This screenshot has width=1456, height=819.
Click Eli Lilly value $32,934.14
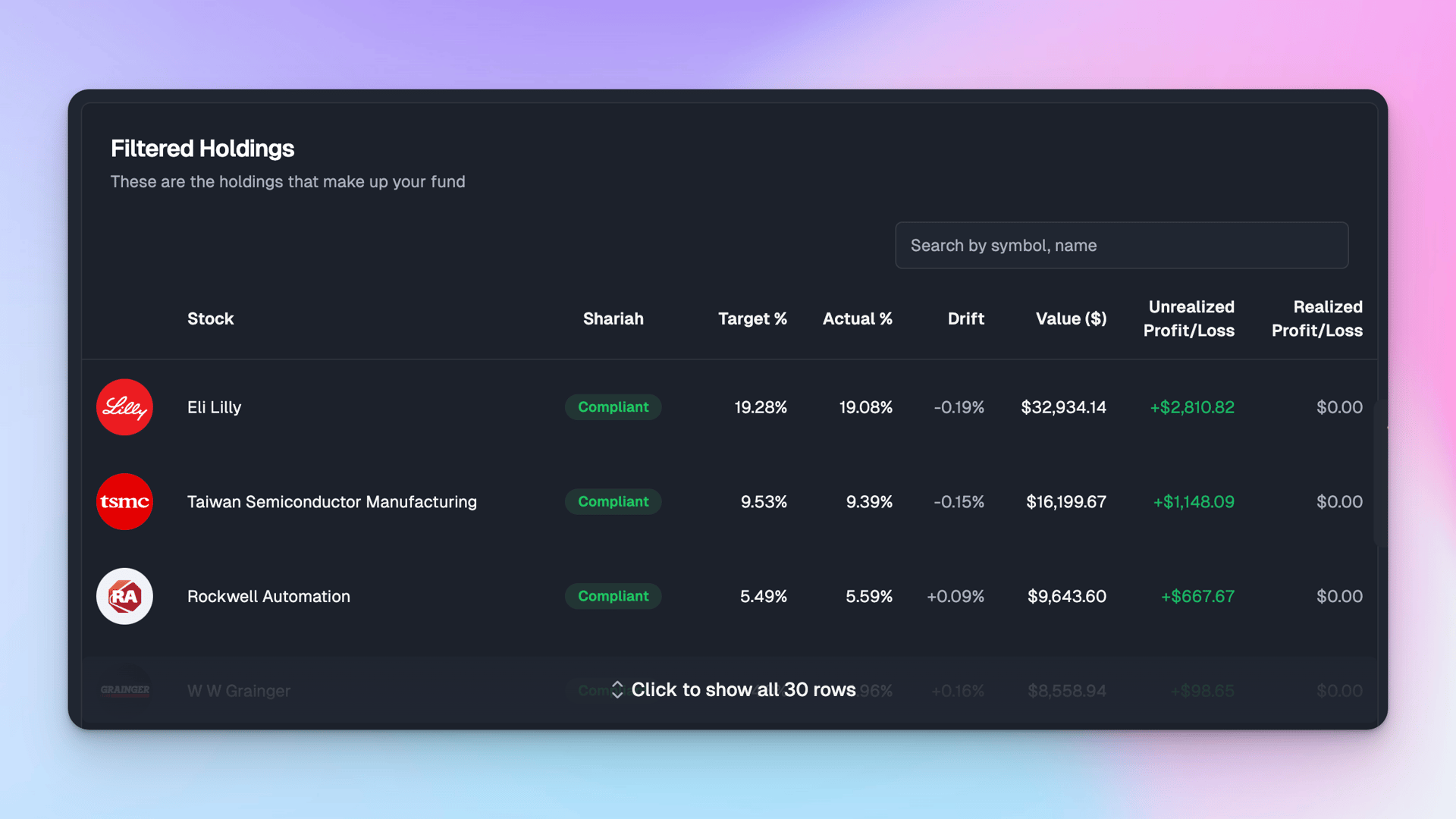1063,407
